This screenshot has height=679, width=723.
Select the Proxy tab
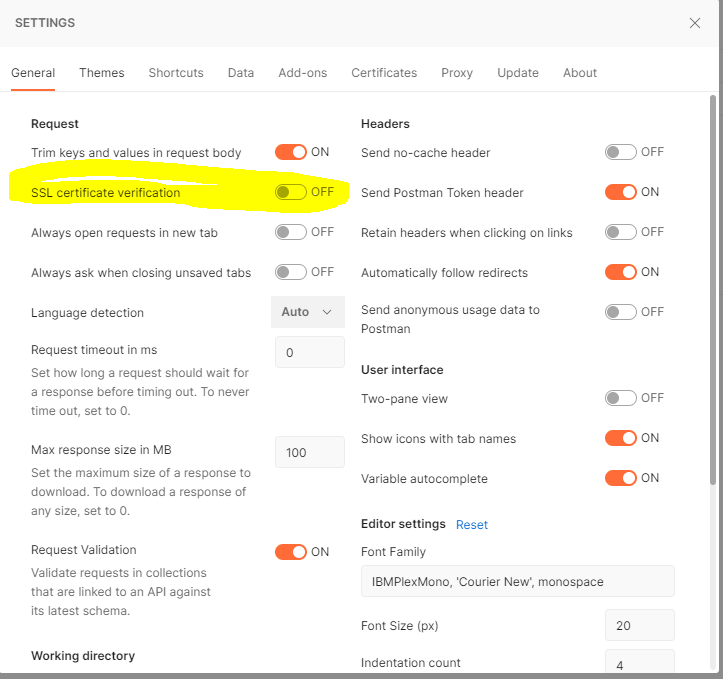click(x=457, y=73)
